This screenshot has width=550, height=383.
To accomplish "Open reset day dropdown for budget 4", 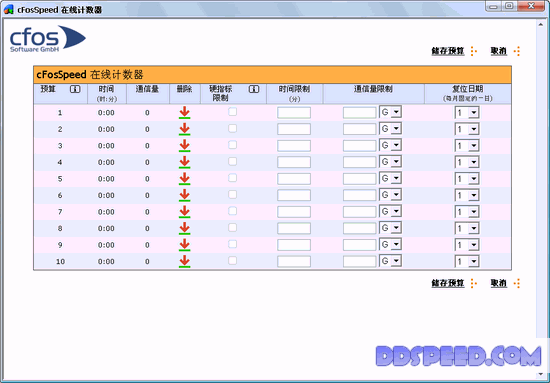I will tap(467, 162).
